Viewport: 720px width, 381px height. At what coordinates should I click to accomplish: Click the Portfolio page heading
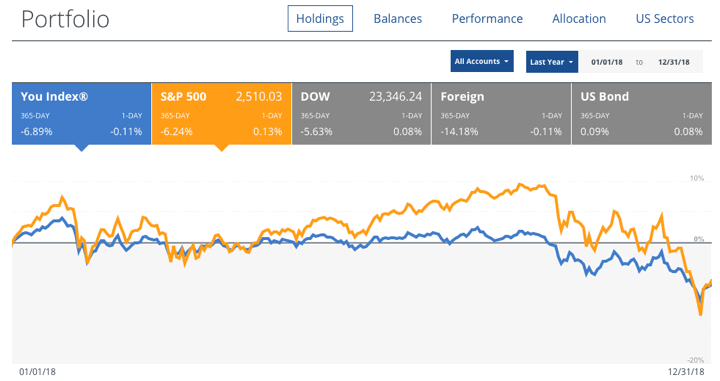coord(65,20)
